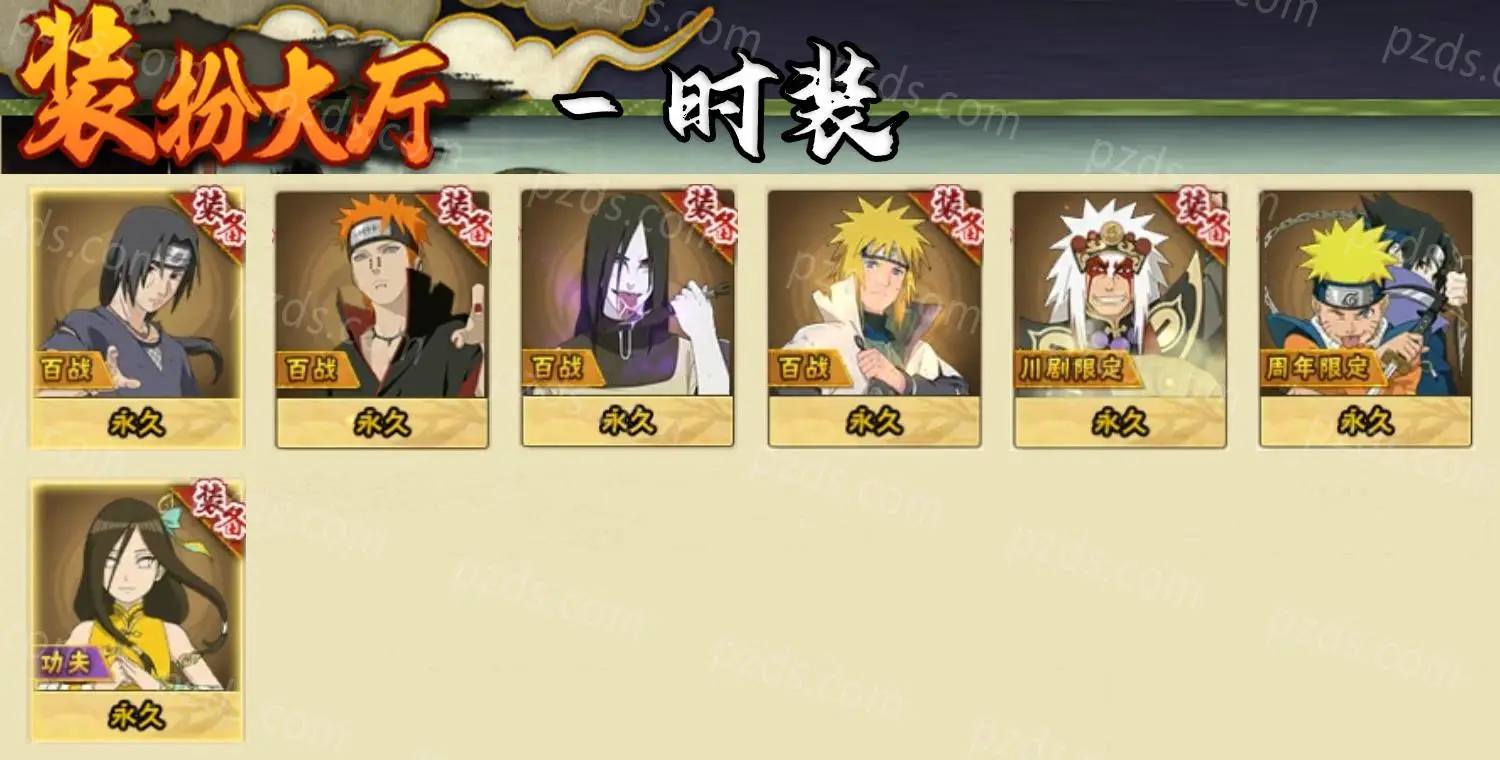The image size is (1500, 760).
Task: Select the Itachi 百战 costume card
Action: point(137,318)
